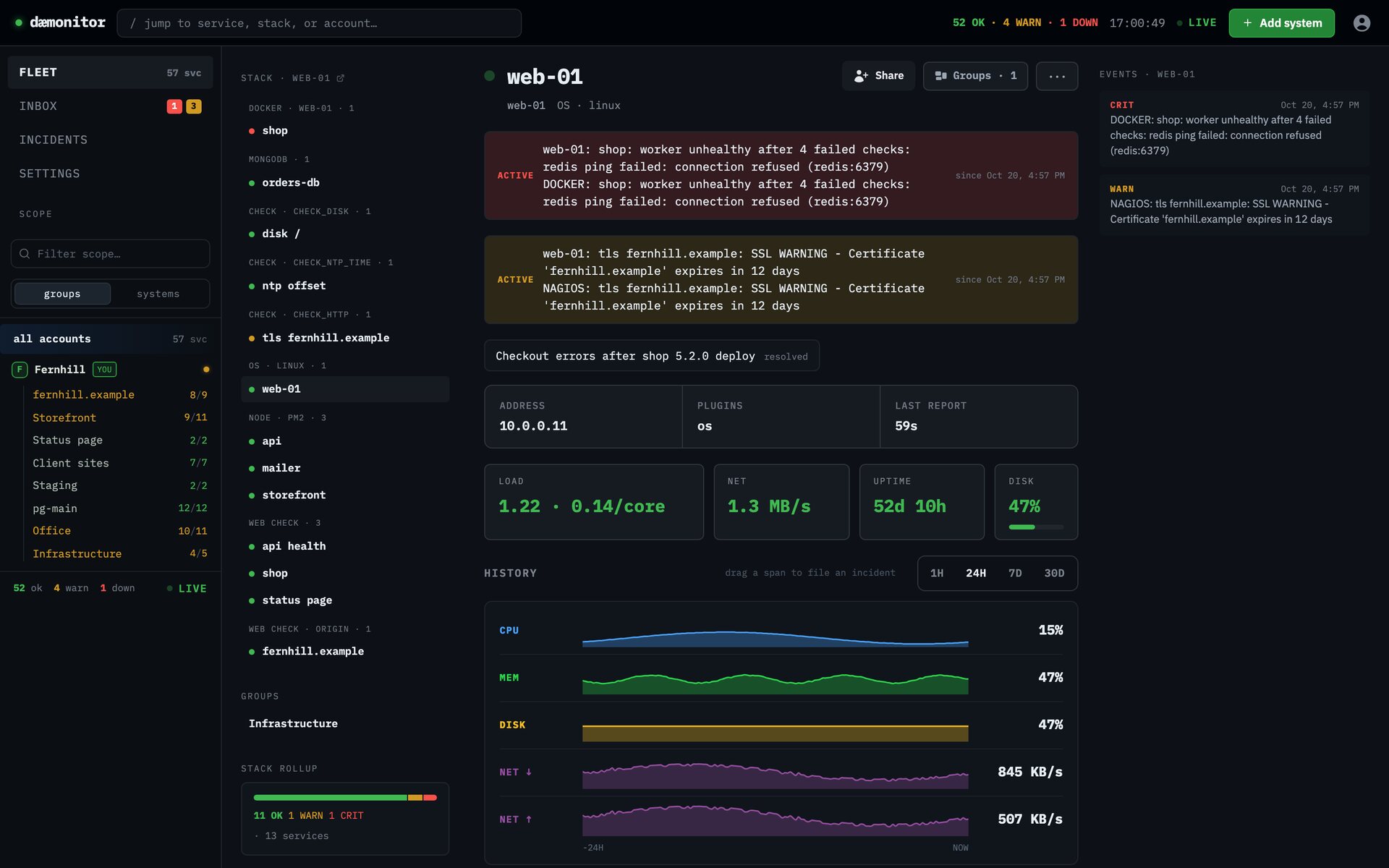The height and width of the screenshot is (868, 1389).
Task: Click the stack rollup status bar
Action: (x=345, y=798)
